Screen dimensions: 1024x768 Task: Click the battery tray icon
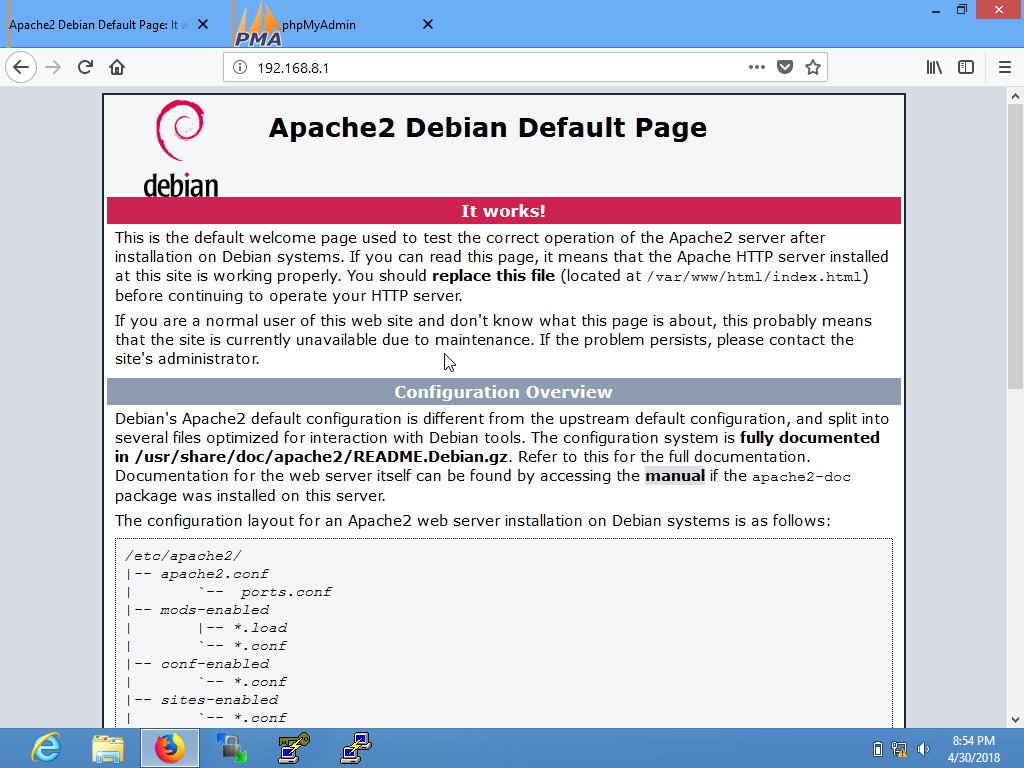click(878, 748)
